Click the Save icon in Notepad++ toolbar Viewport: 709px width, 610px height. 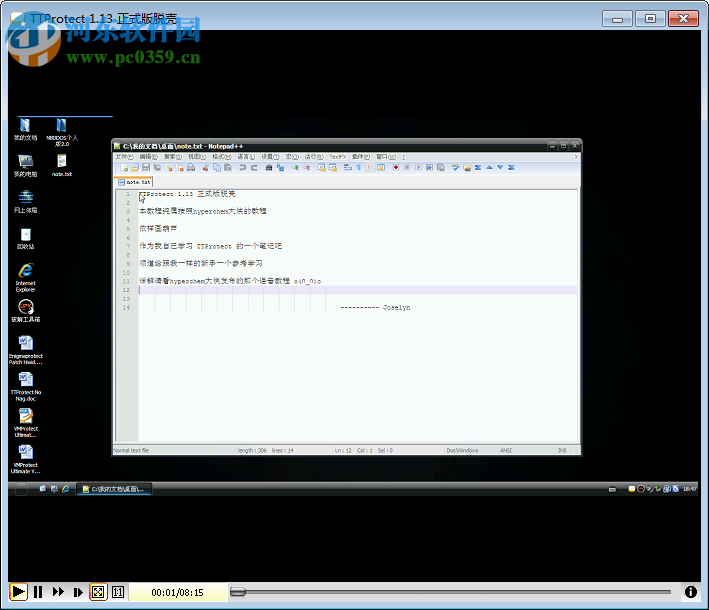146,168
